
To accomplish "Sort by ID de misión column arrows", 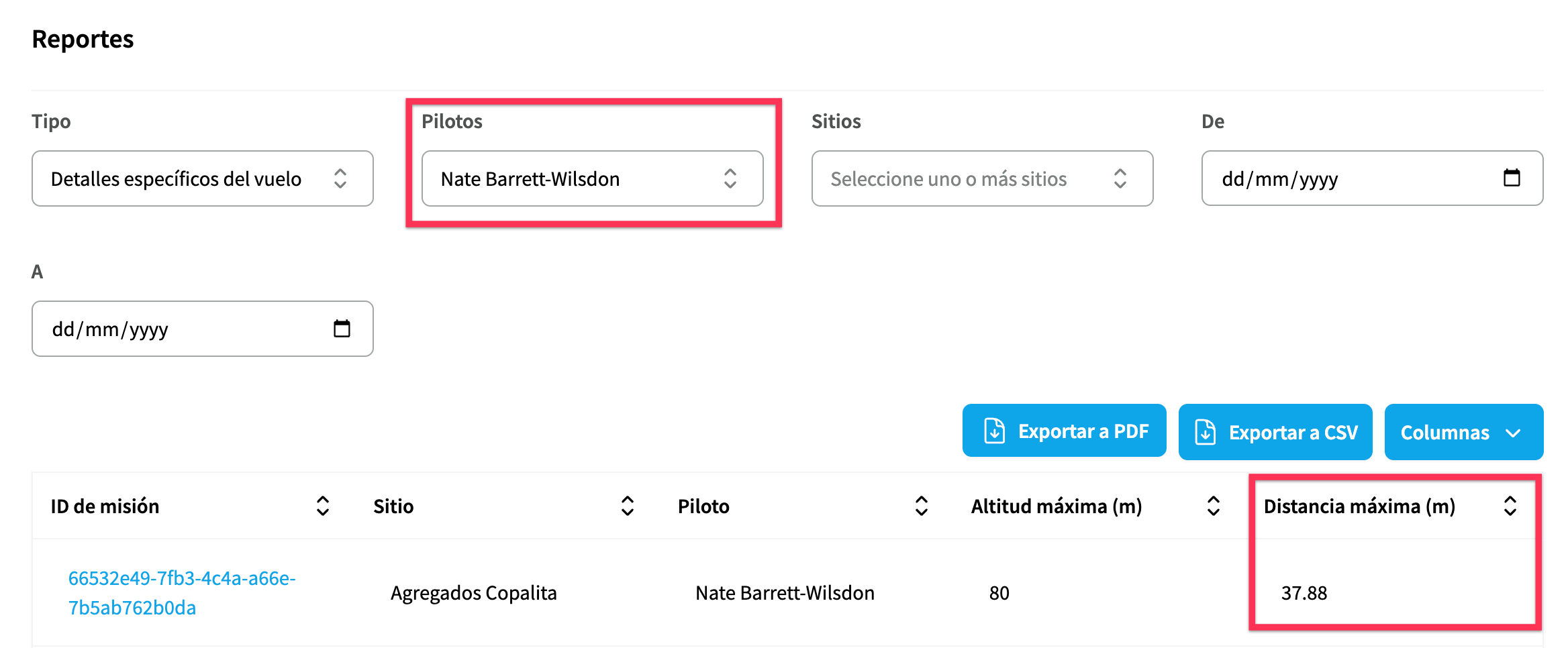I will [323, 506].
